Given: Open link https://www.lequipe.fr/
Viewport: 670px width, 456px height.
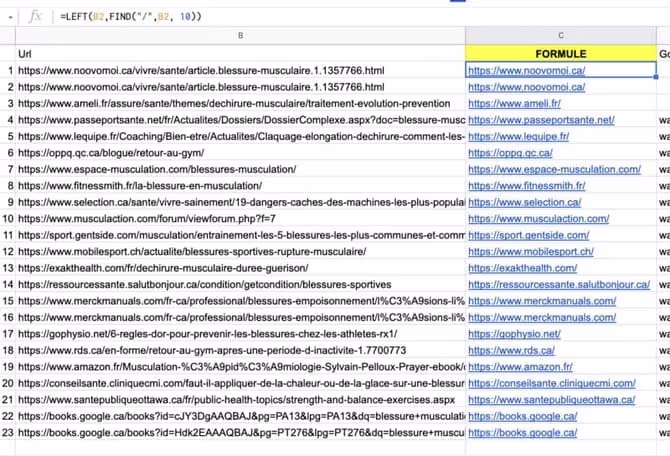Looking at the screenshot, I should pos(518,136).
